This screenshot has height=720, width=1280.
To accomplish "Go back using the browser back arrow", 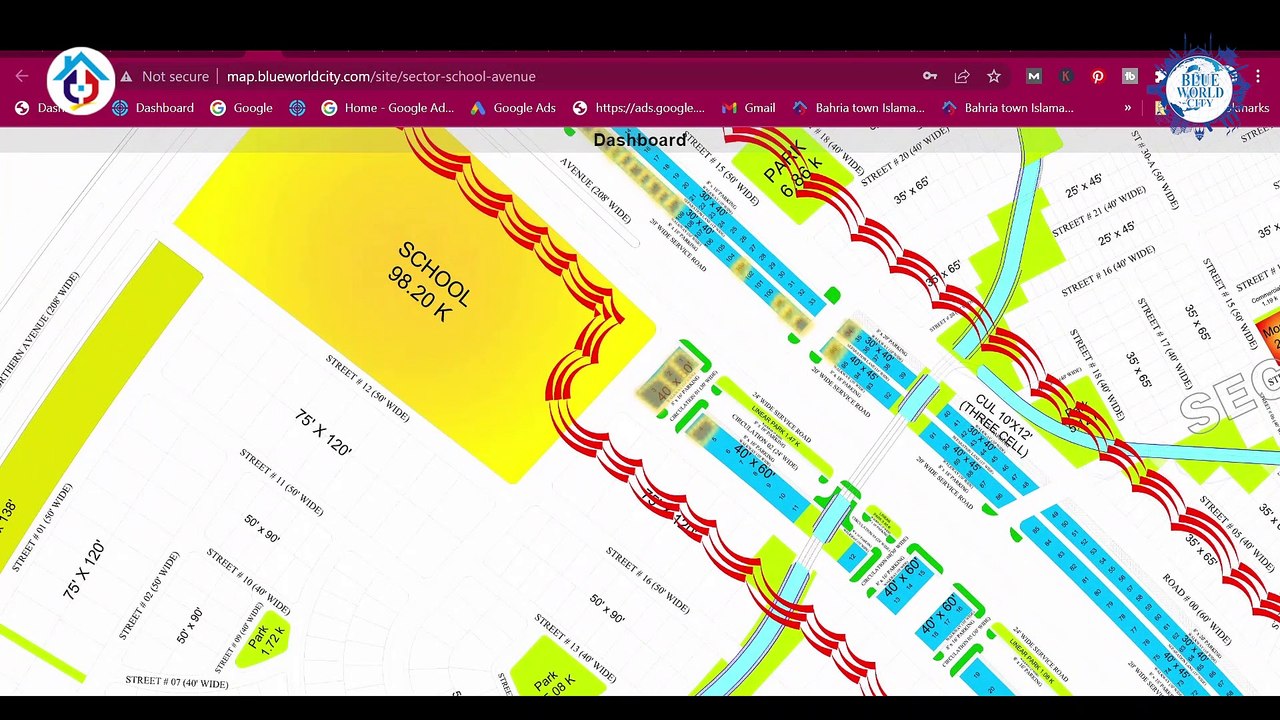I will 22,76.
